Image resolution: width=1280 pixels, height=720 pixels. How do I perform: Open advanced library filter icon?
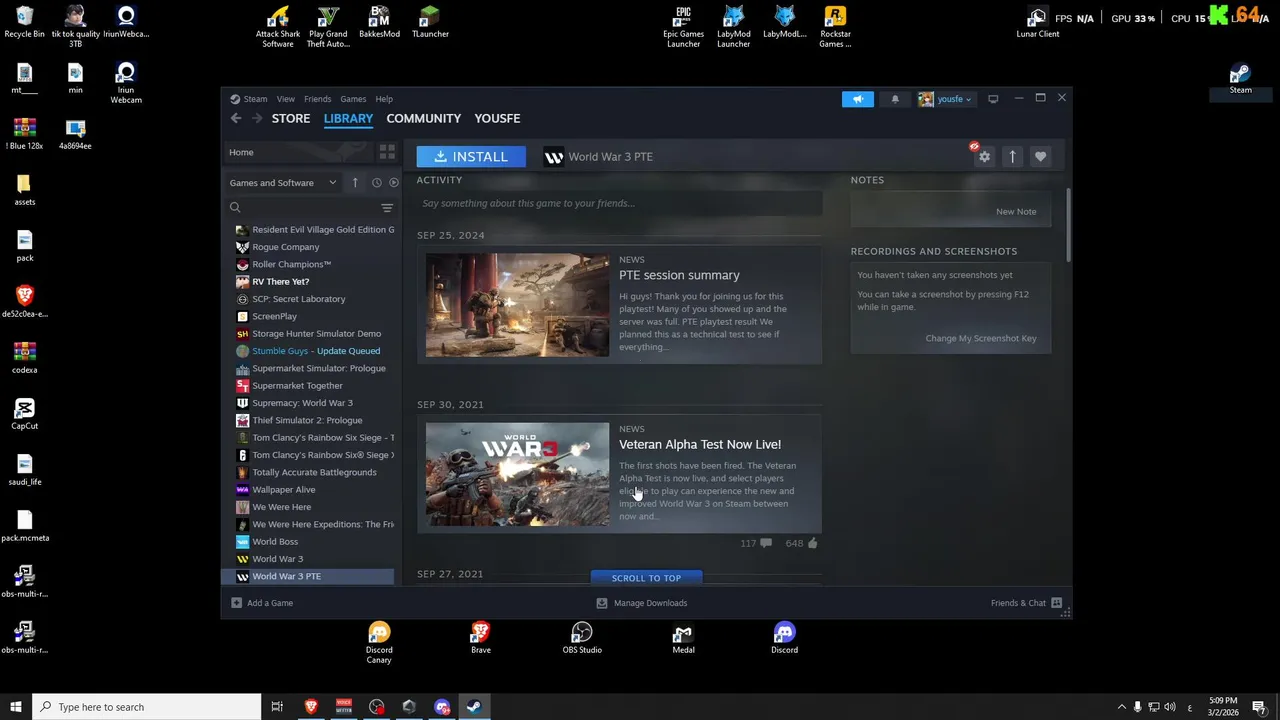(387, 208)
